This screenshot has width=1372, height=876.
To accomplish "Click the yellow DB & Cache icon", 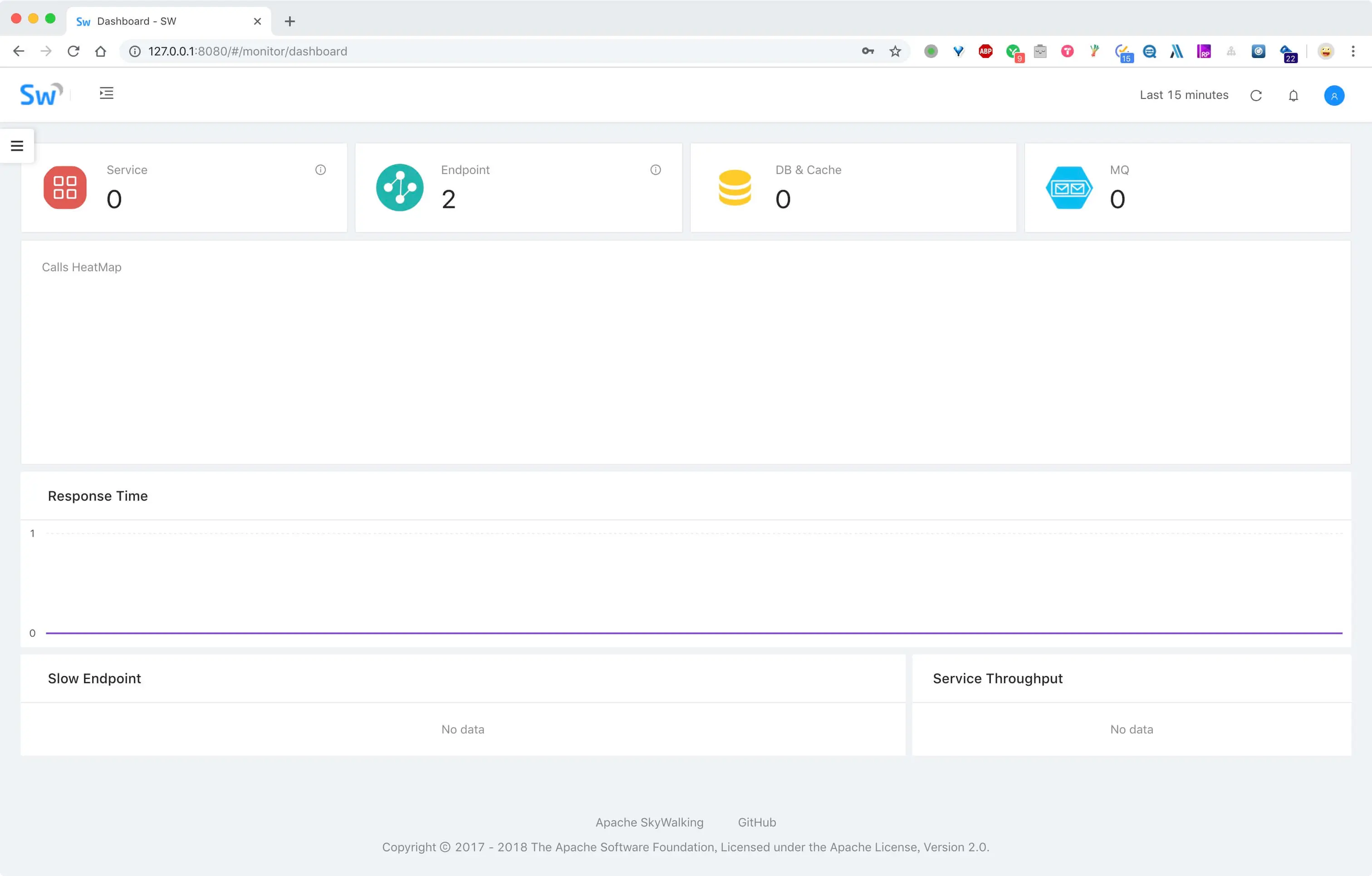I will click(x=735, y=187).
